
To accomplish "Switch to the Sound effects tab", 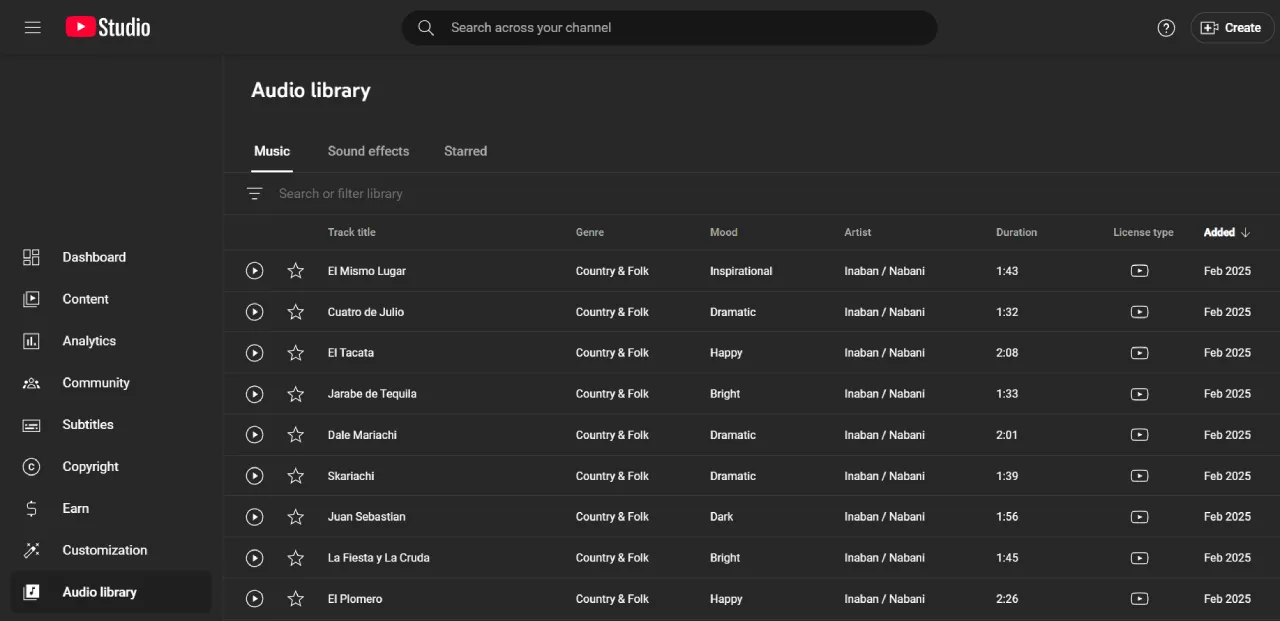I will [368, 150].
